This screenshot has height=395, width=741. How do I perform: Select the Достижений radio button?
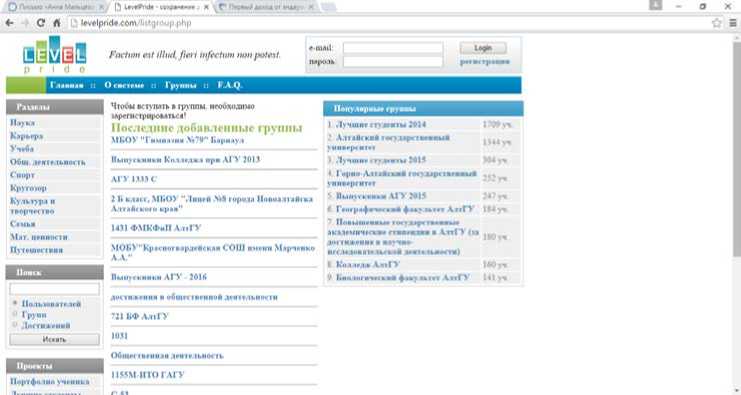tap(15, 325)
